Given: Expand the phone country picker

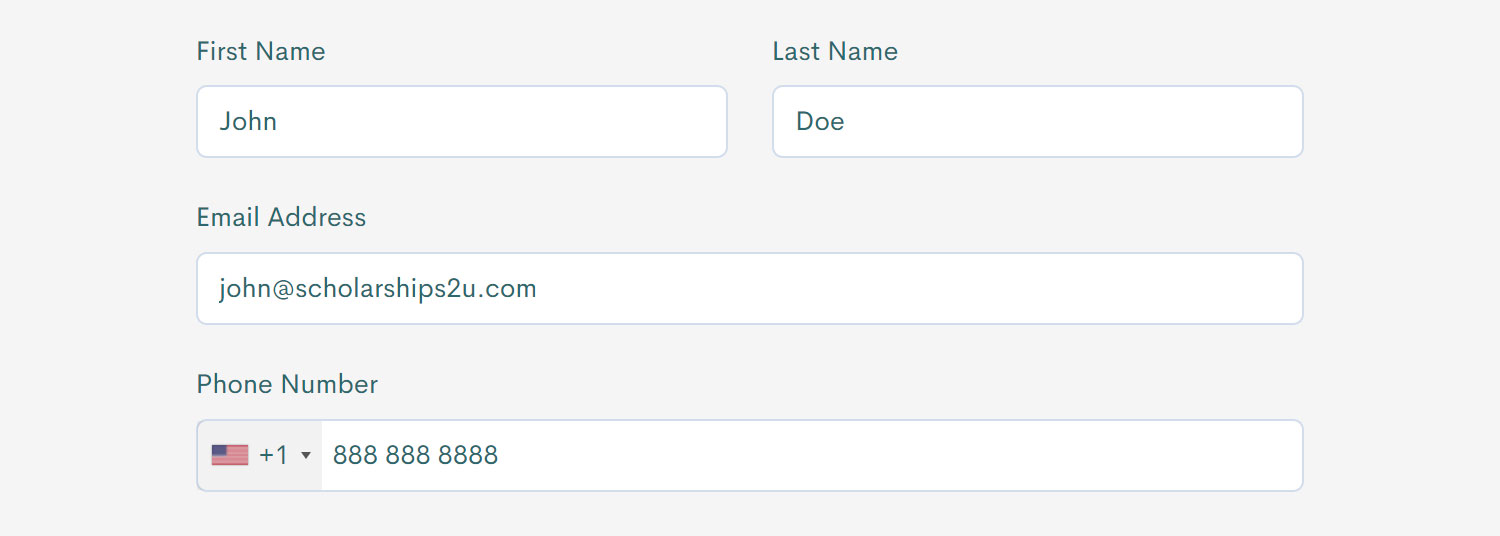Looking at the screenshot, I should pos(260,455).
